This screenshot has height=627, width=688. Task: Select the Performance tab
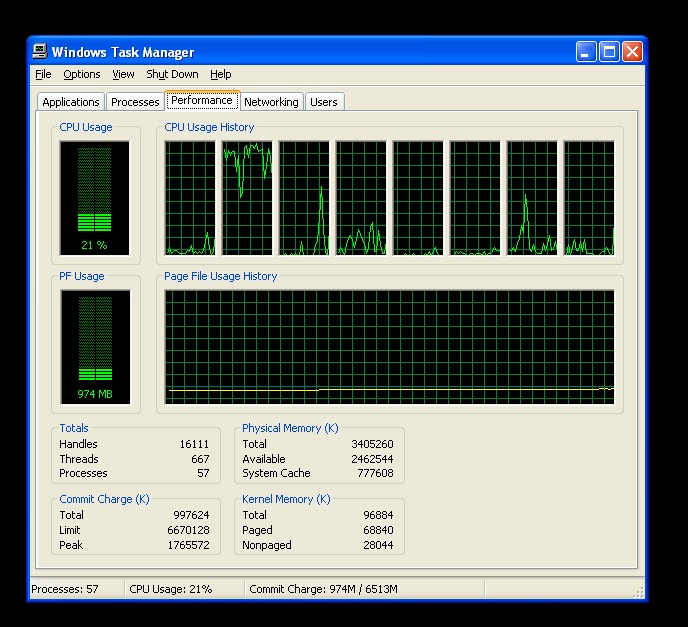(202, 100)
